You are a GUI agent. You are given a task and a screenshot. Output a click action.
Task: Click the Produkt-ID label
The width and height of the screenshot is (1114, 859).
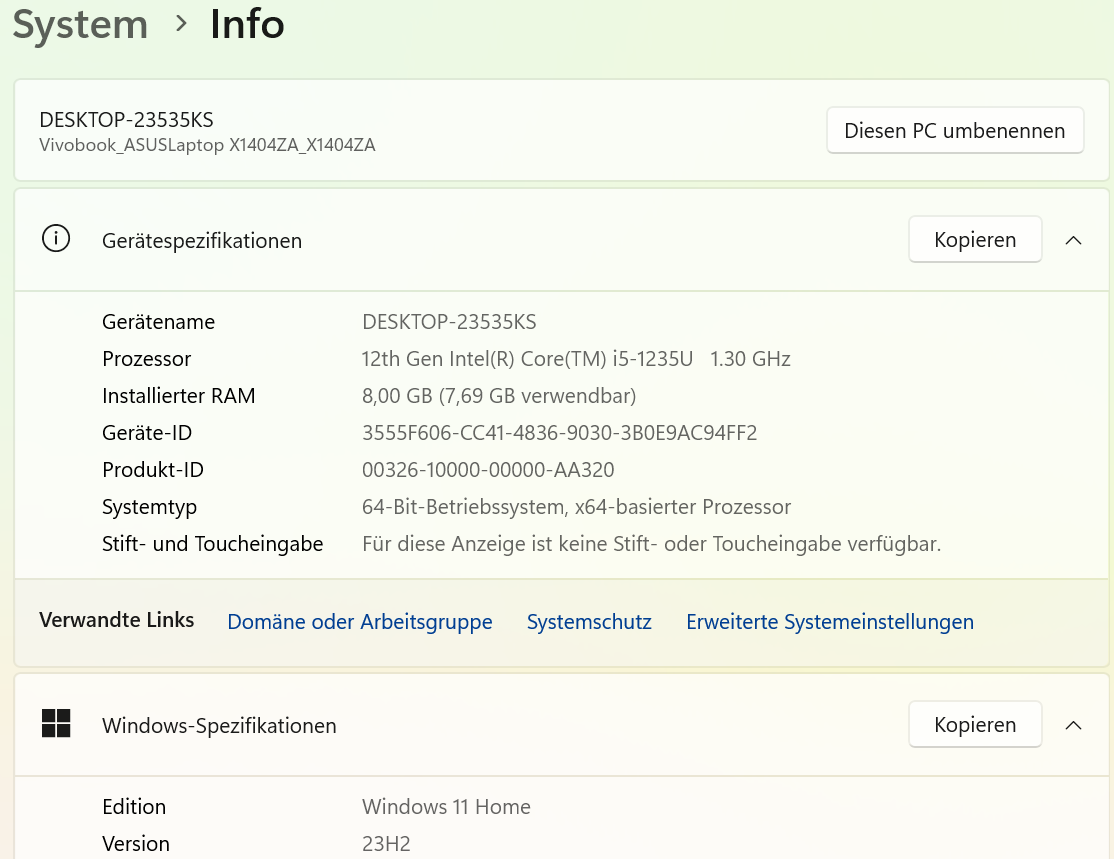coord(153,470)
